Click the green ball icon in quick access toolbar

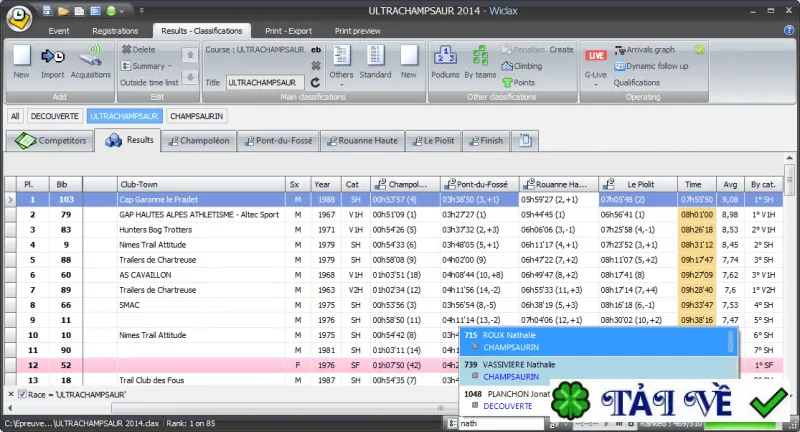tap(111, 10)
